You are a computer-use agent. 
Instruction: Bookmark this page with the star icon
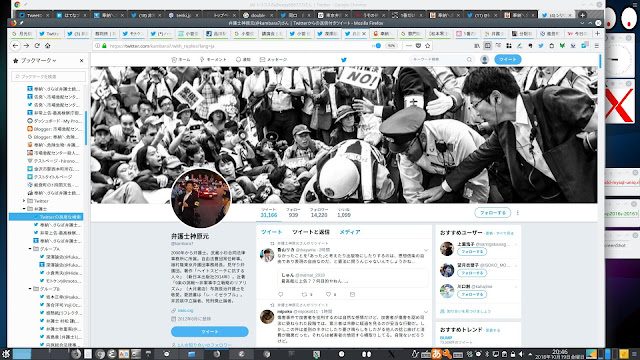pyautogui.click(x=427, y=46)
